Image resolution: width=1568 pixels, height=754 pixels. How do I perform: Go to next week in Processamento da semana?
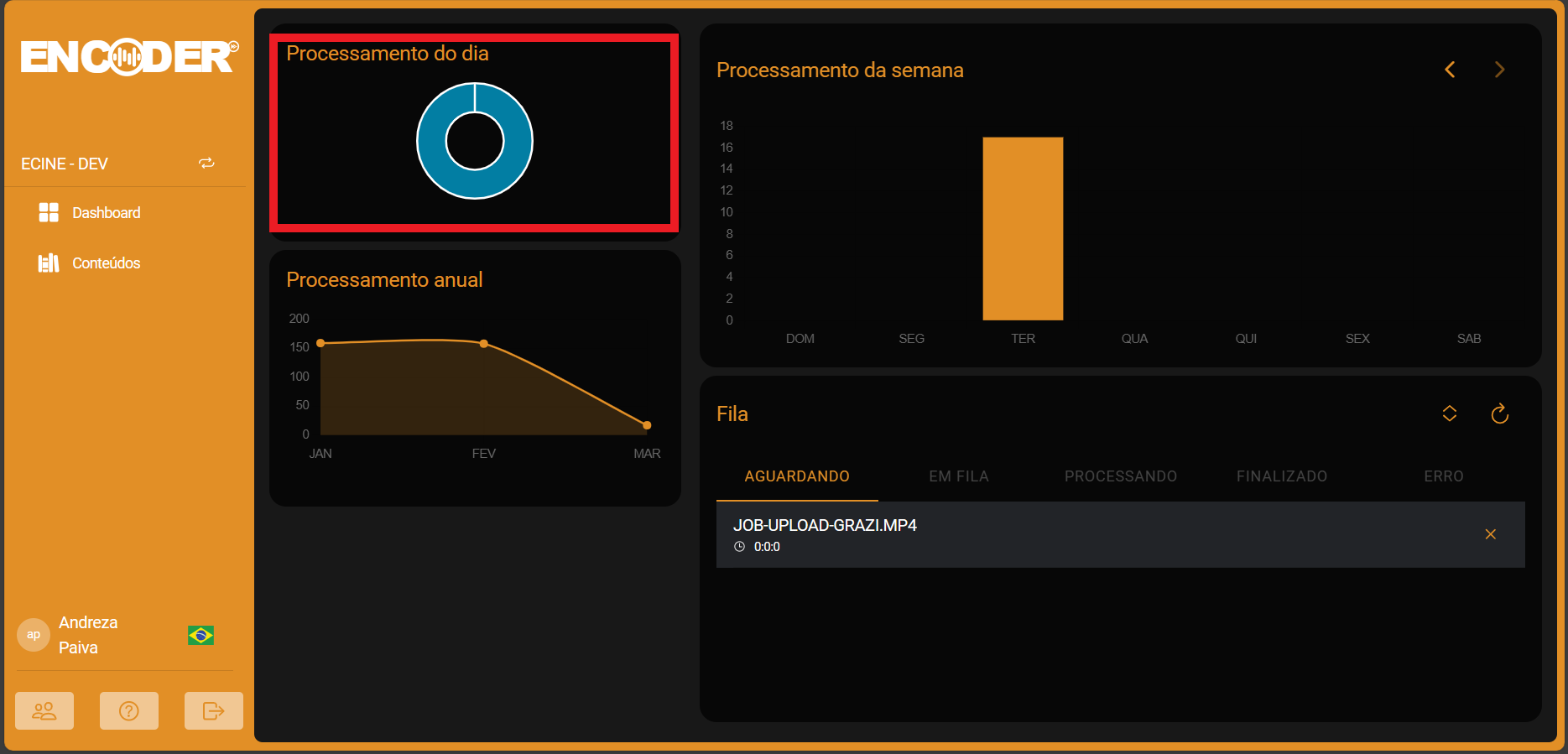1500,70
